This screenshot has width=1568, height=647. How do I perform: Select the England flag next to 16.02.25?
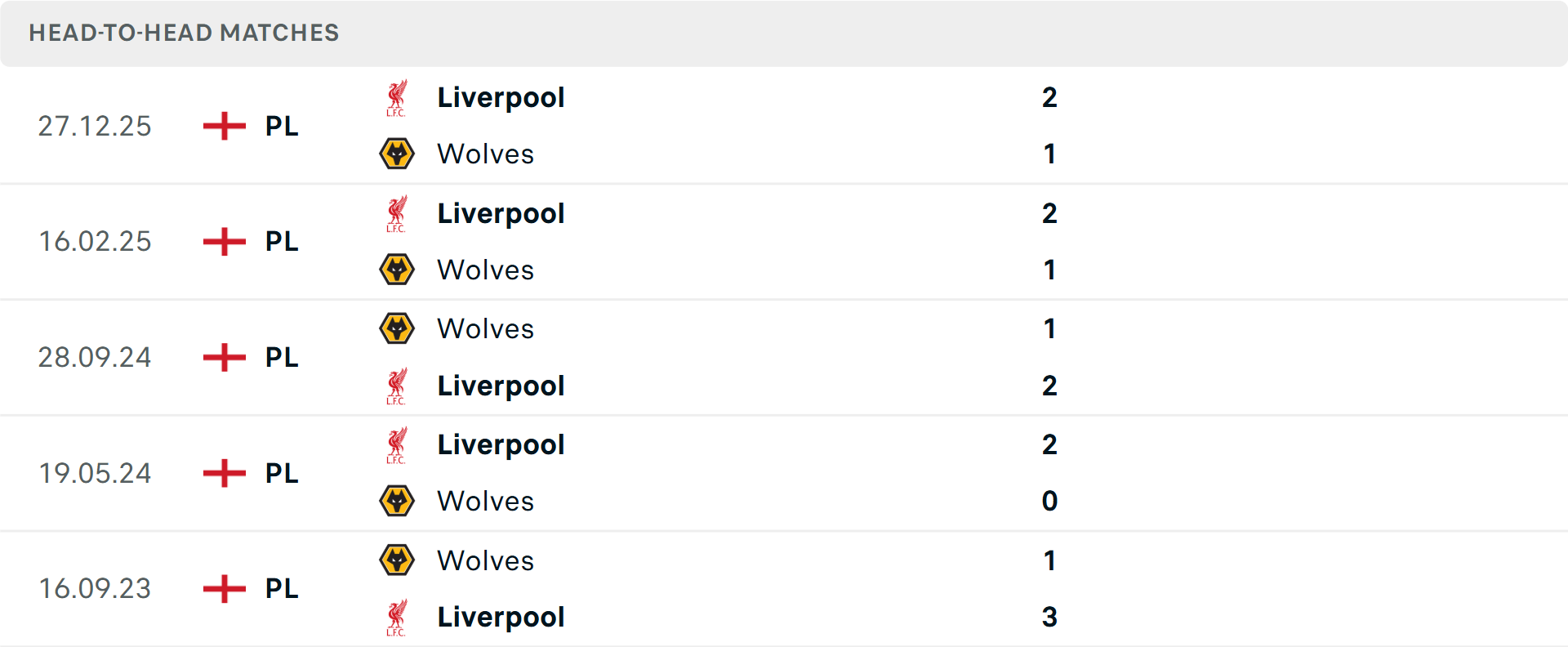pyautogui.click(x=222, y=242)
